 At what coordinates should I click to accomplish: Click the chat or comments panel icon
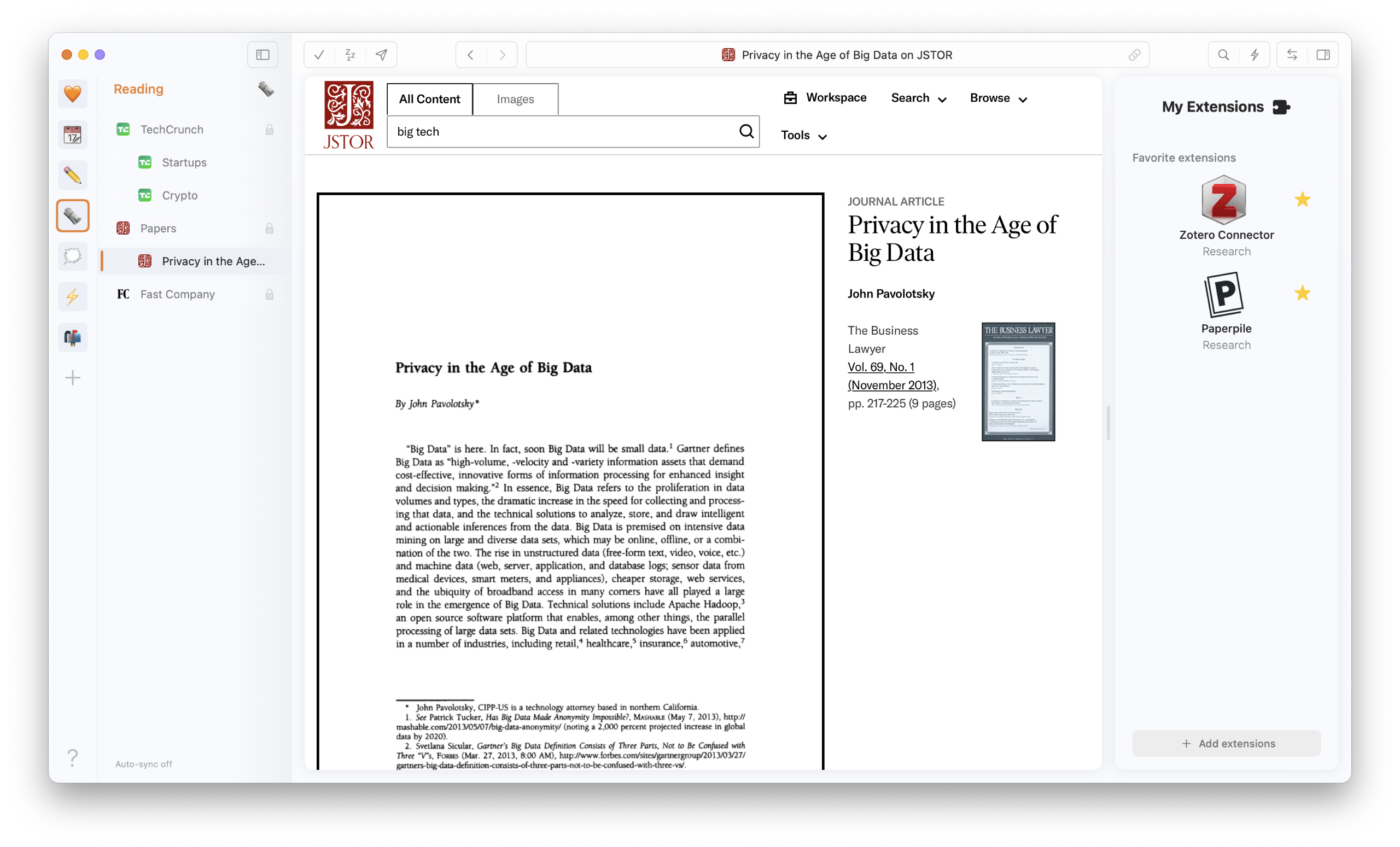point(73,256)
